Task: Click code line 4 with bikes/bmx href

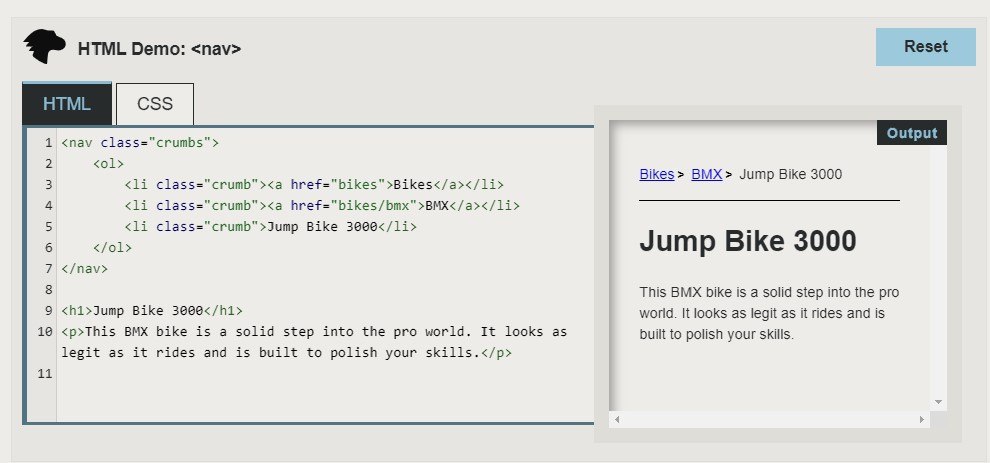Action: coord(322,205)
